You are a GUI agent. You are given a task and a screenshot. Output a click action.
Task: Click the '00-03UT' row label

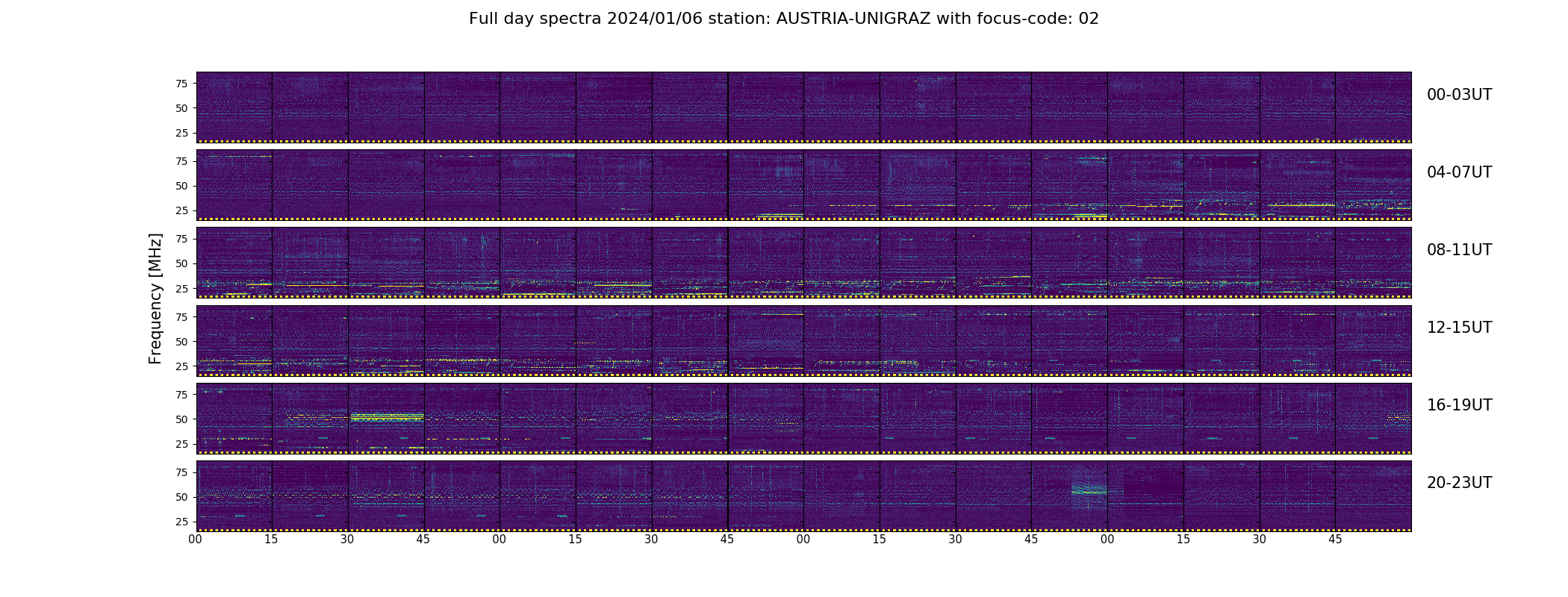tap(1459, 95)
